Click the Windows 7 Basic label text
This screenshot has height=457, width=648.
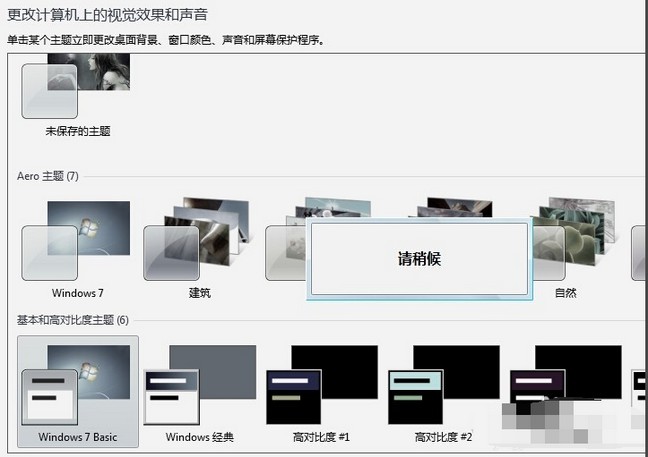(x=78, y=437)
